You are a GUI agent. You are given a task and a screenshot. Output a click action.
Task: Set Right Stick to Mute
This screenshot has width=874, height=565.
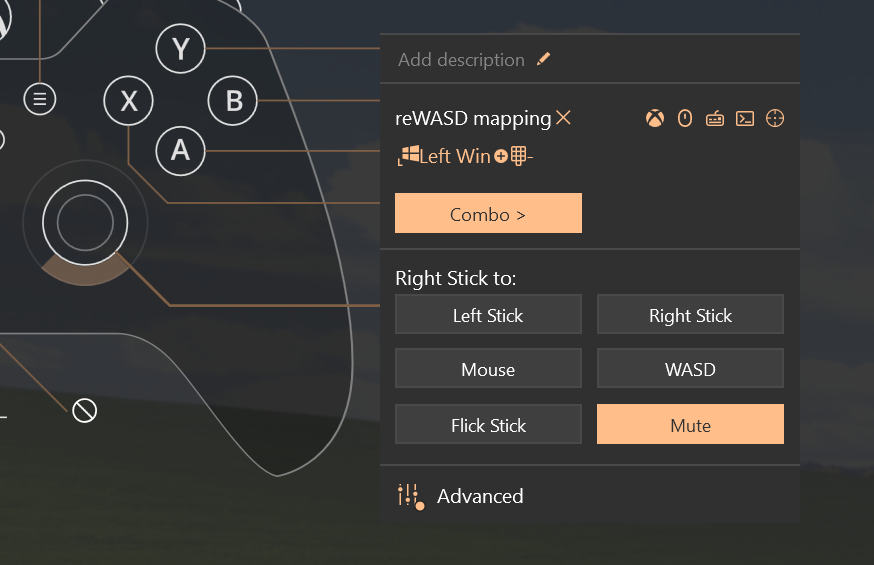690,424
